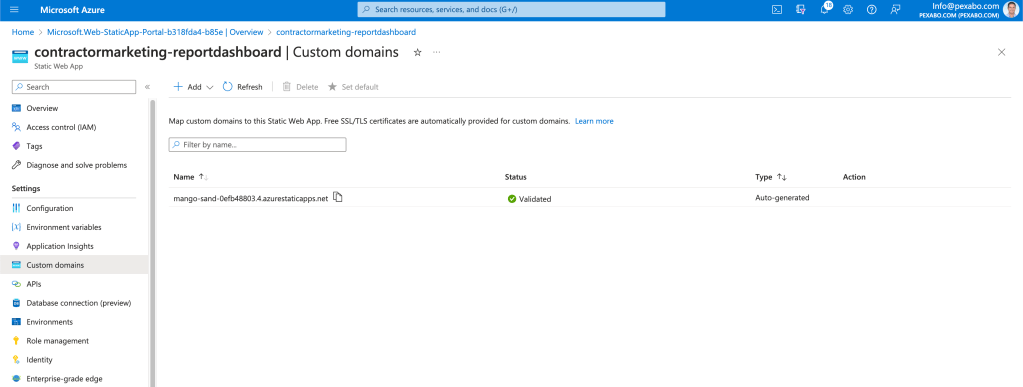Open the notifications bell

[825, 10]
